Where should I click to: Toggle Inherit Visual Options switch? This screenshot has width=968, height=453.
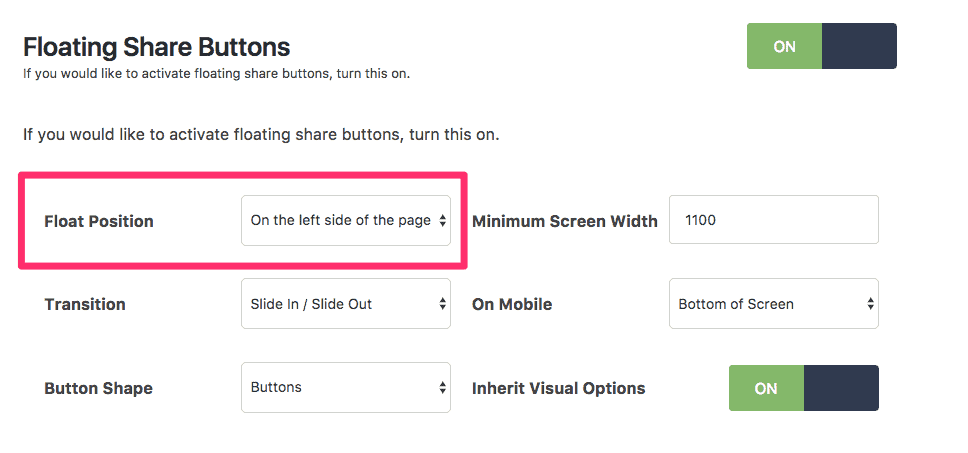803,388
